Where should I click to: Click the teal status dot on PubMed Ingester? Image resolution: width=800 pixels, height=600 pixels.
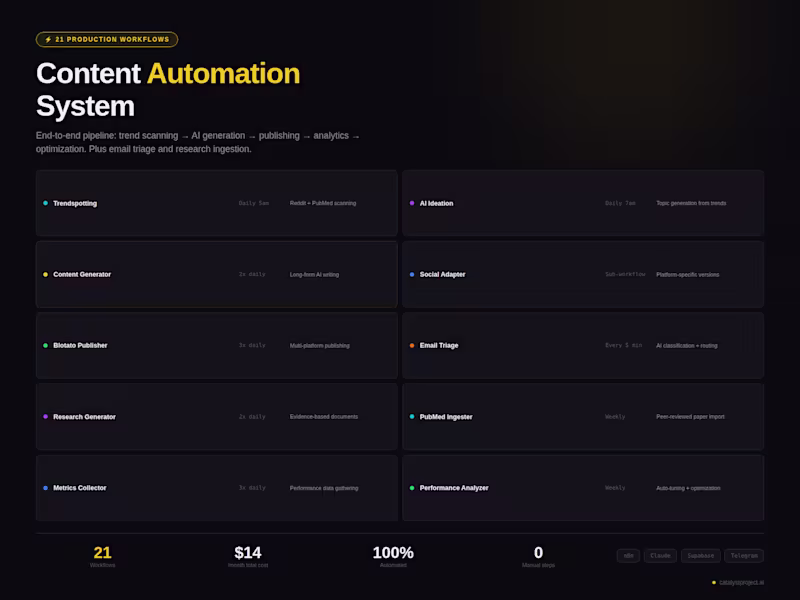[413, 417]
